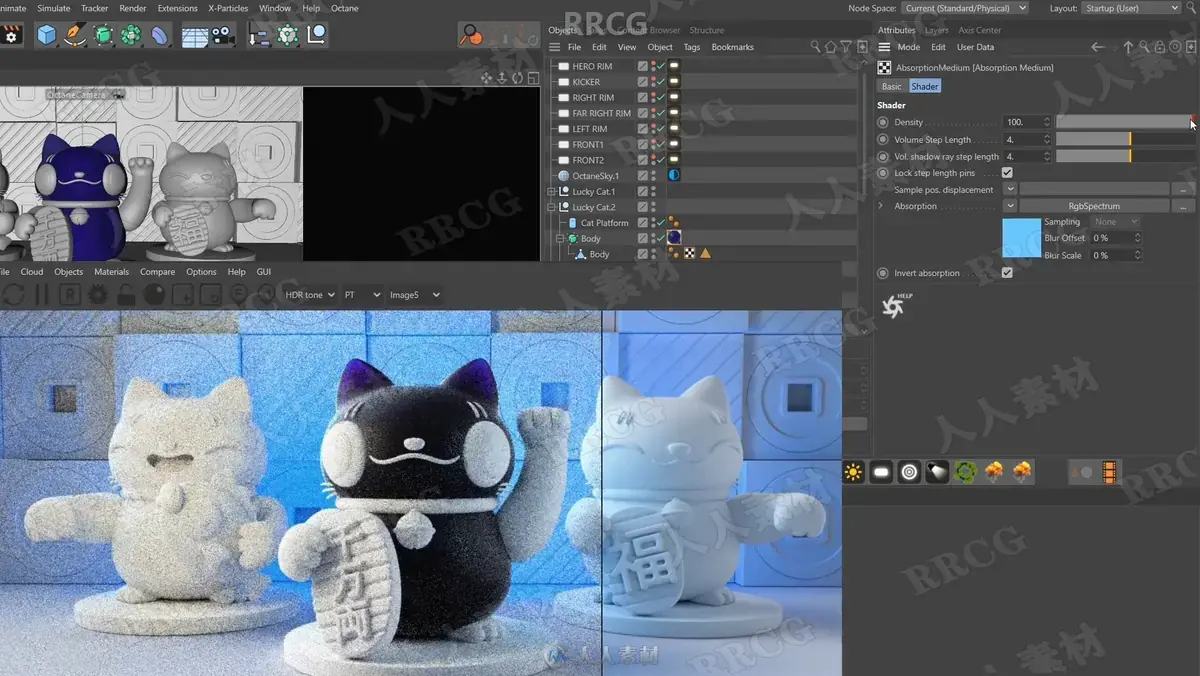Click the RgbSpectrum shader button

click(x=1094, y=206)
